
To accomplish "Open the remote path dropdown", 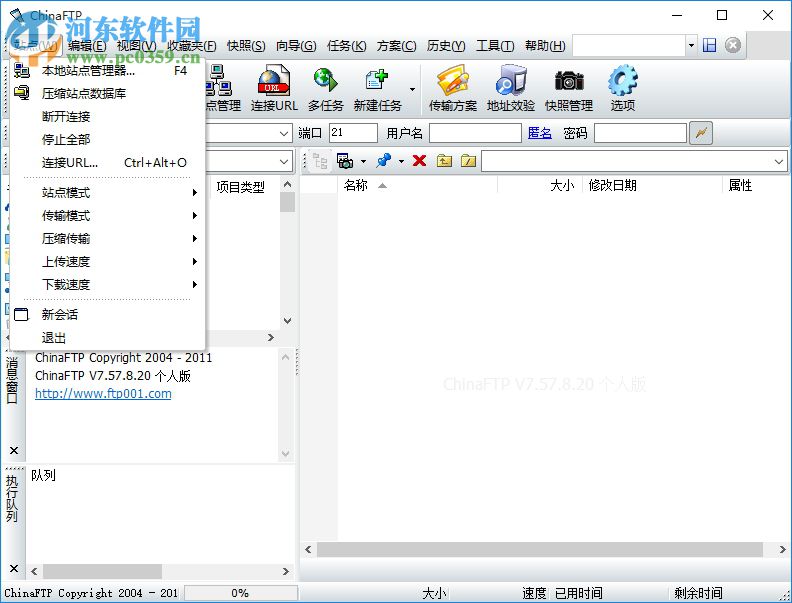I will [x=778, y=162].
